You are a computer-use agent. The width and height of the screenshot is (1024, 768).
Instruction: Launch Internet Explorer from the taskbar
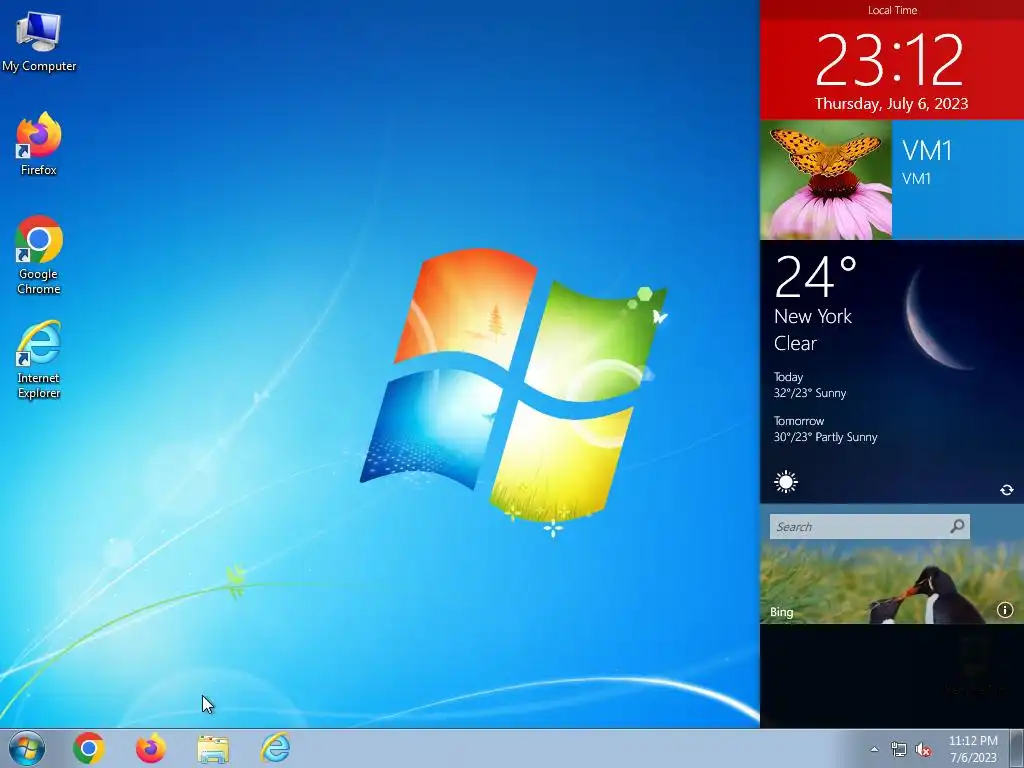275,748
